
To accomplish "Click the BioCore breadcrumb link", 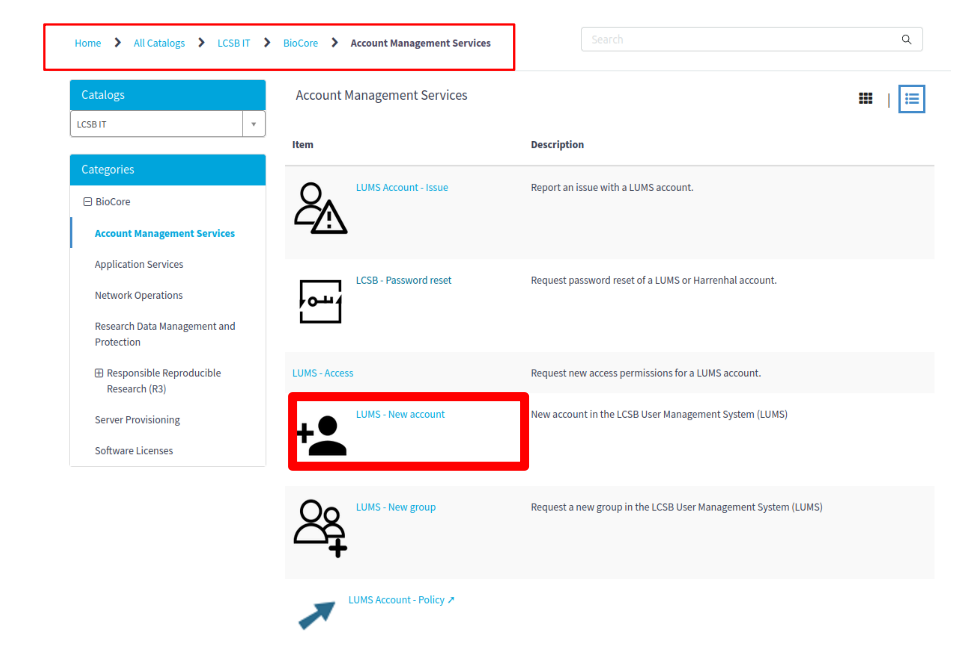I will point(300,43).
